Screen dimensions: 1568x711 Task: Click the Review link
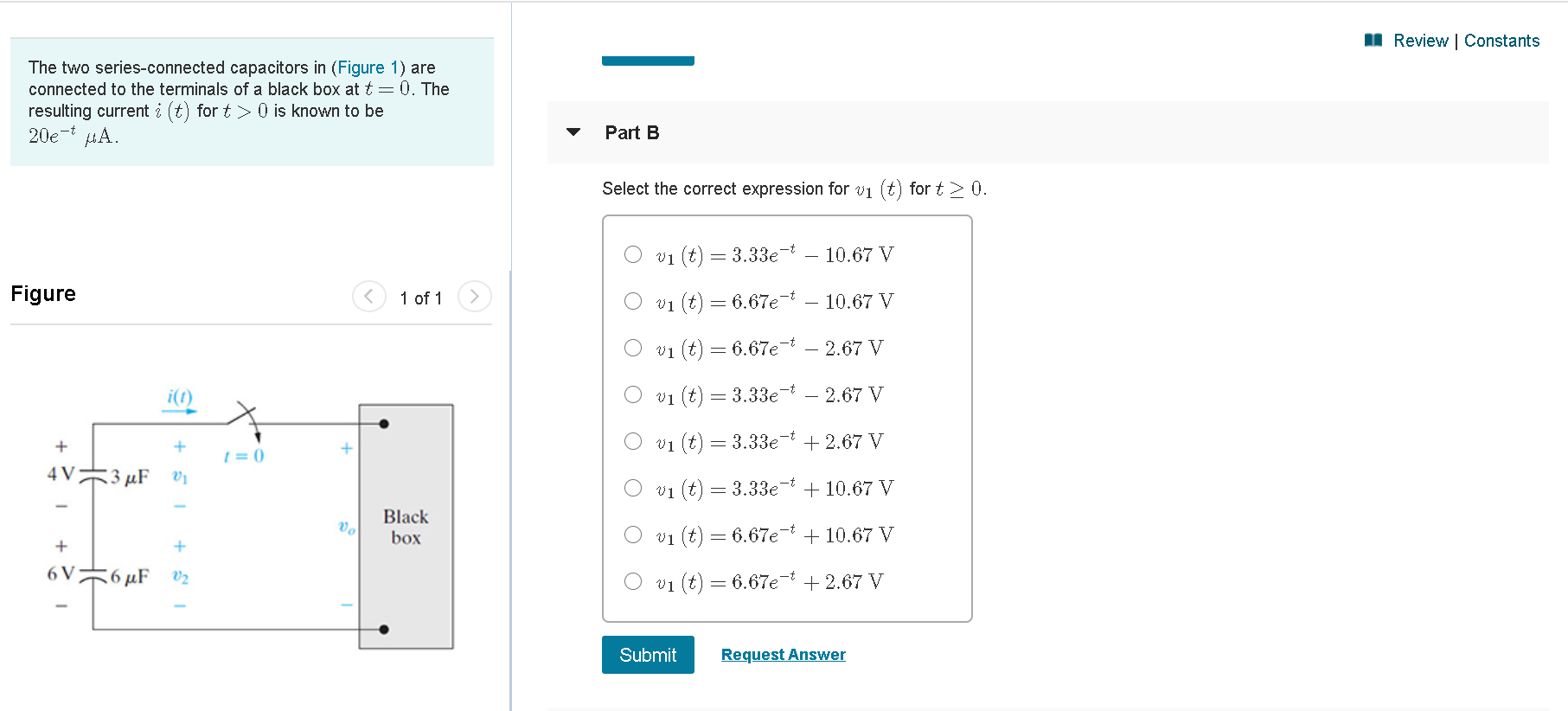point(1421,40)
